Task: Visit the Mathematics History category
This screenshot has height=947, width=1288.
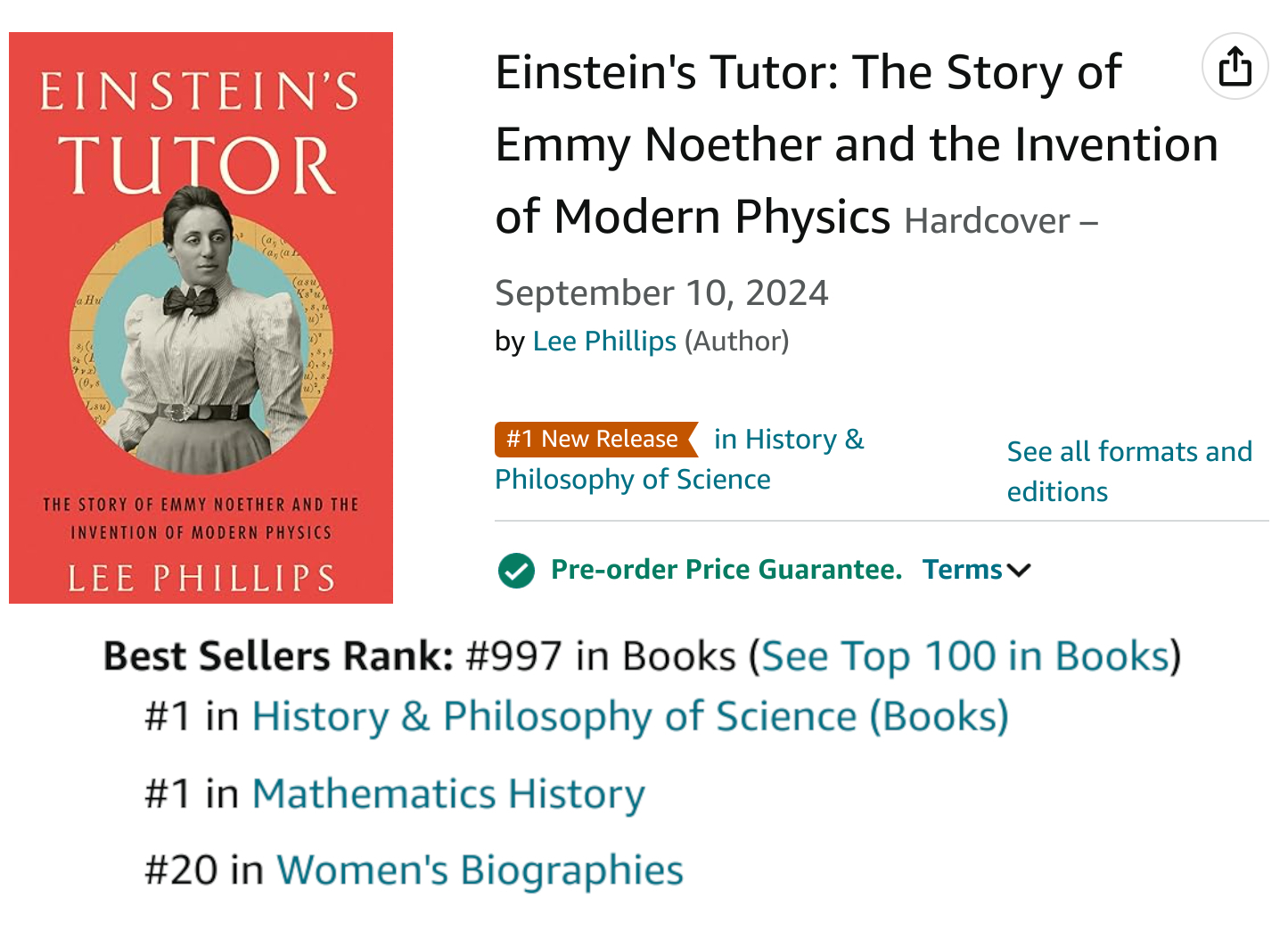Action: point(448,794)
